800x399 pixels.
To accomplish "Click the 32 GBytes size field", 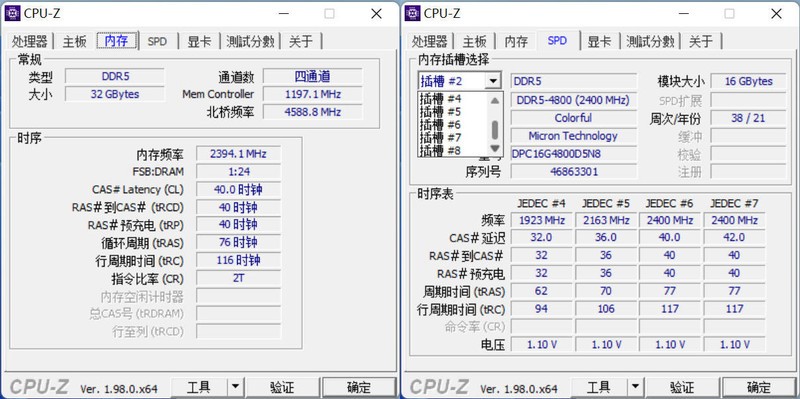I will [115, 94].
